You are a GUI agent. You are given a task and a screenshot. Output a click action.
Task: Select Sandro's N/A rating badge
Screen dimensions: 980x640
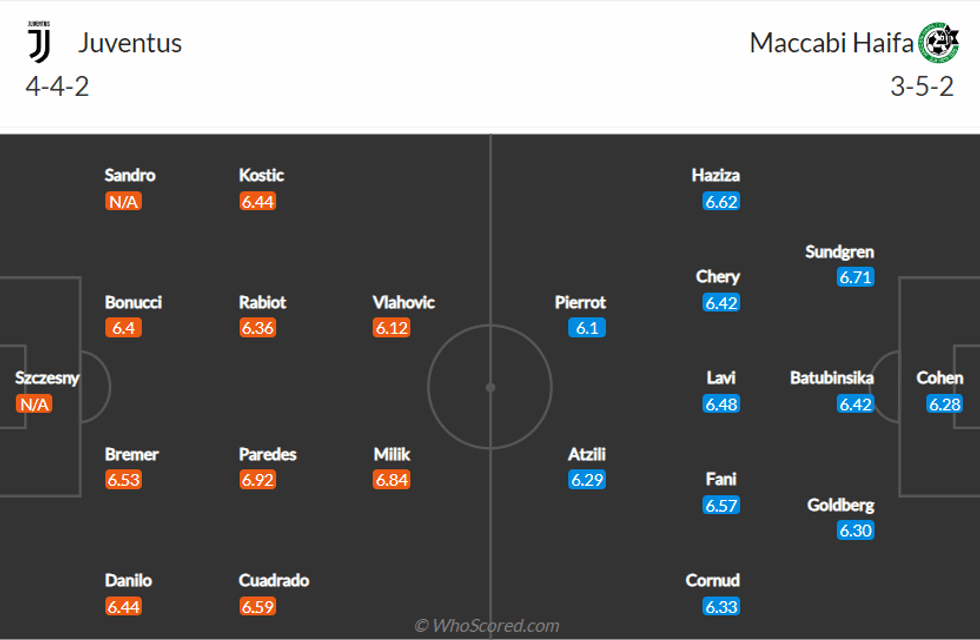(x=124, y=202)
